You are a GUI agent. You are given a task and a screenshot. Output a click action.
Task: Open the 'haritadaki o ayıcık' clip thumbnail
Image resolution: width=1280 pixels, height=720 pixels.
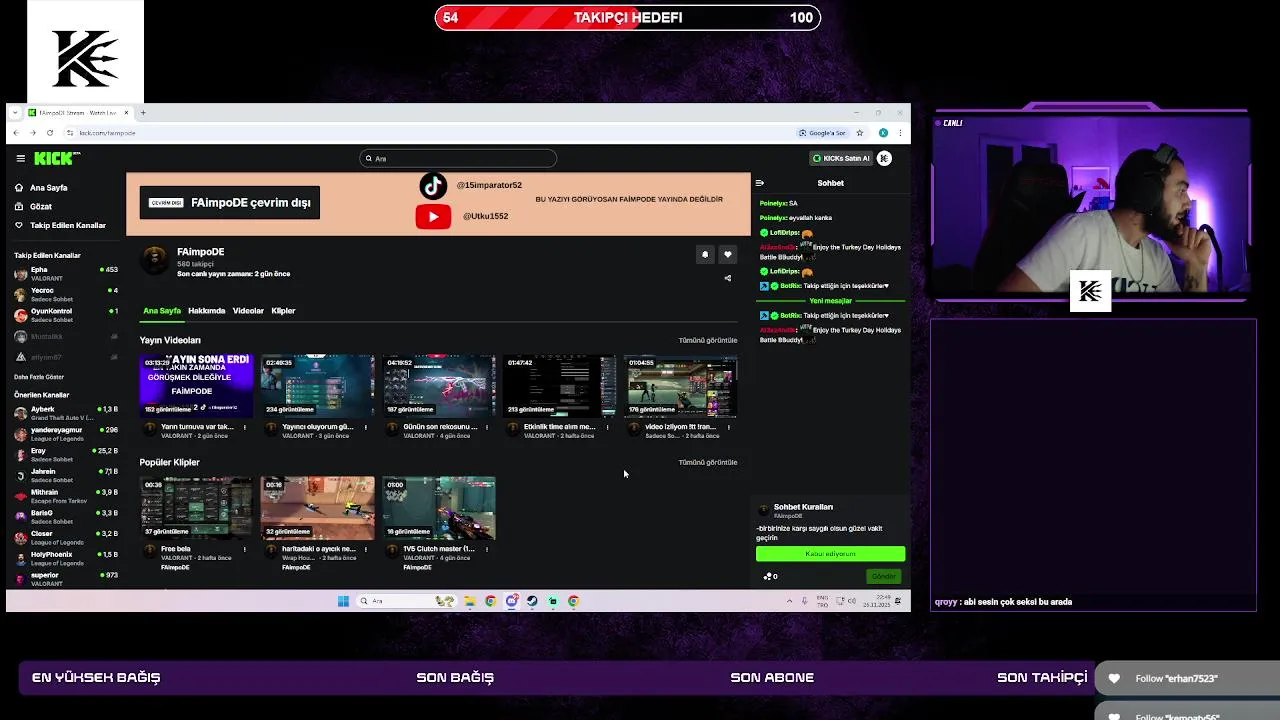(x=318, y=508)
